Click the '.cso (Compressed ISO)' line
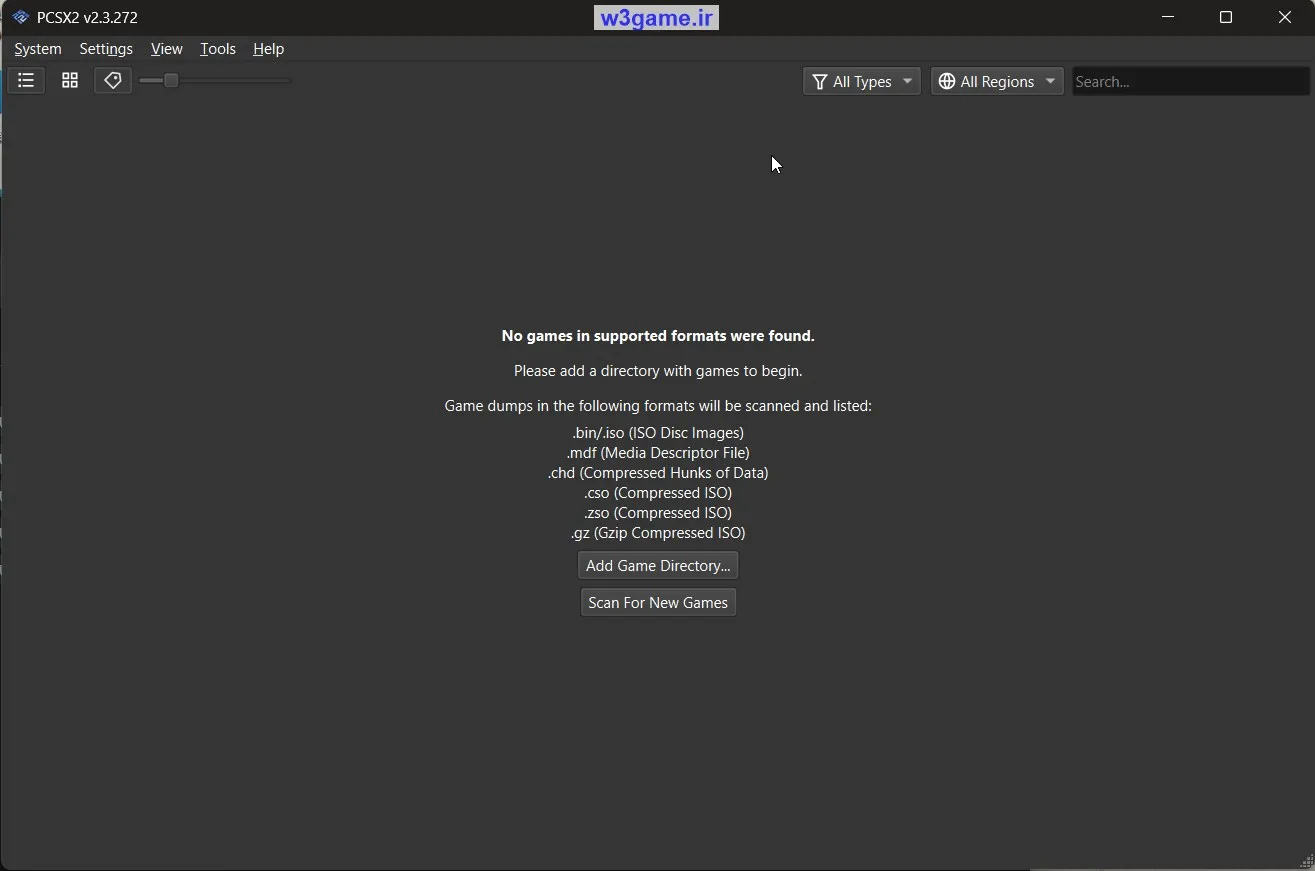 pyautogui.click(x=658, y=493)
